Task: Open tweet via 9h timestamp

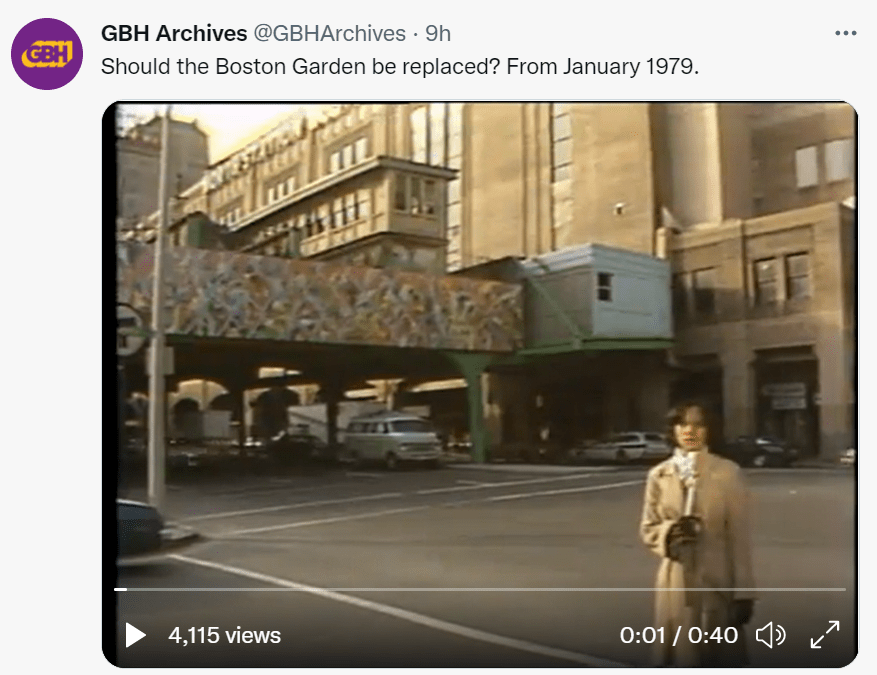Action: [438, 34]
